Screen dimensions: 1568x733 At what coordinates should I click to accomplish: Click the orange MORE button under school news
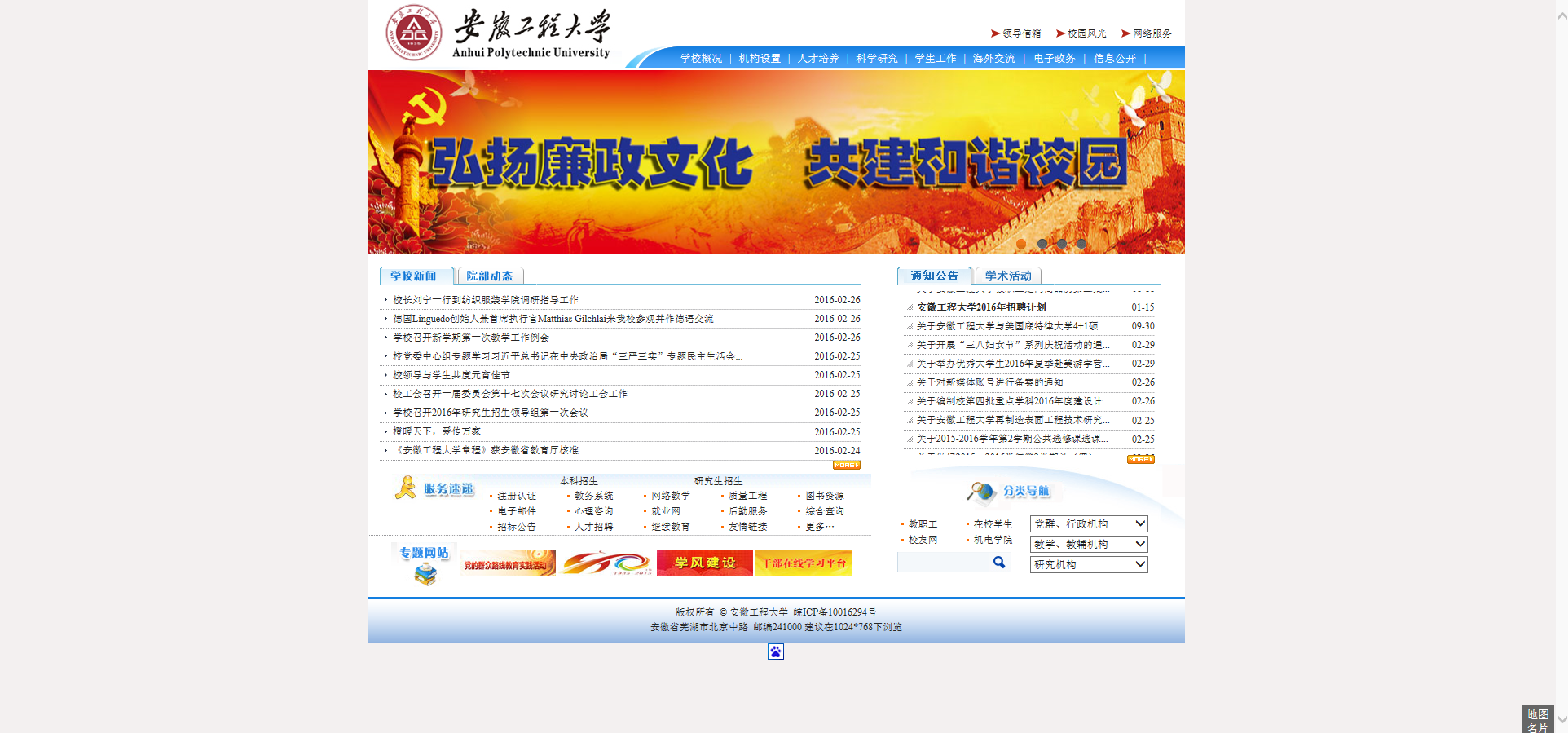pos(846,466)
